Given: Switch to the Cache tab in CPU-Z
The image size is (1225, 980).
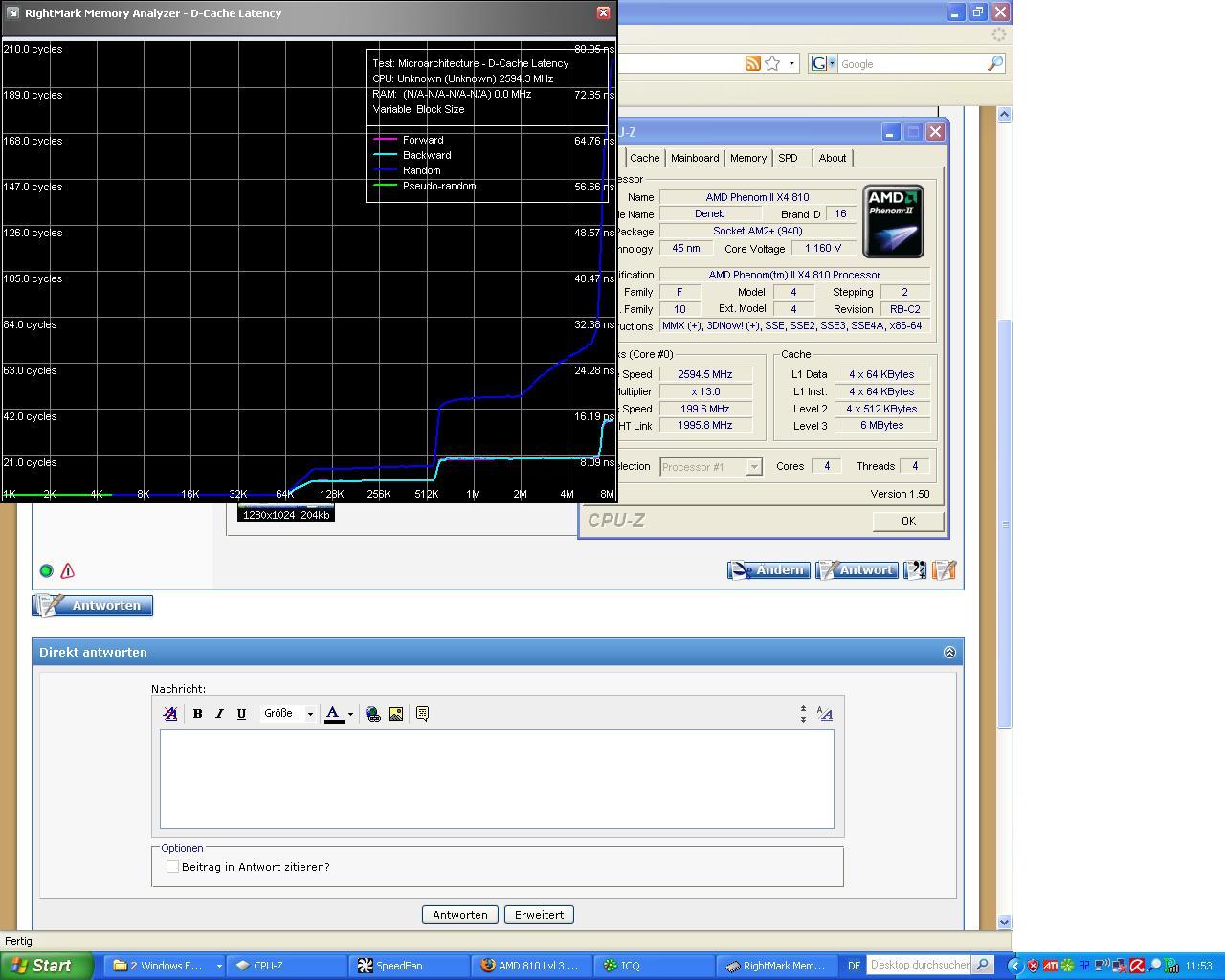Looking at the screenshot, I should pyautogui.click(x=644, y=158).
